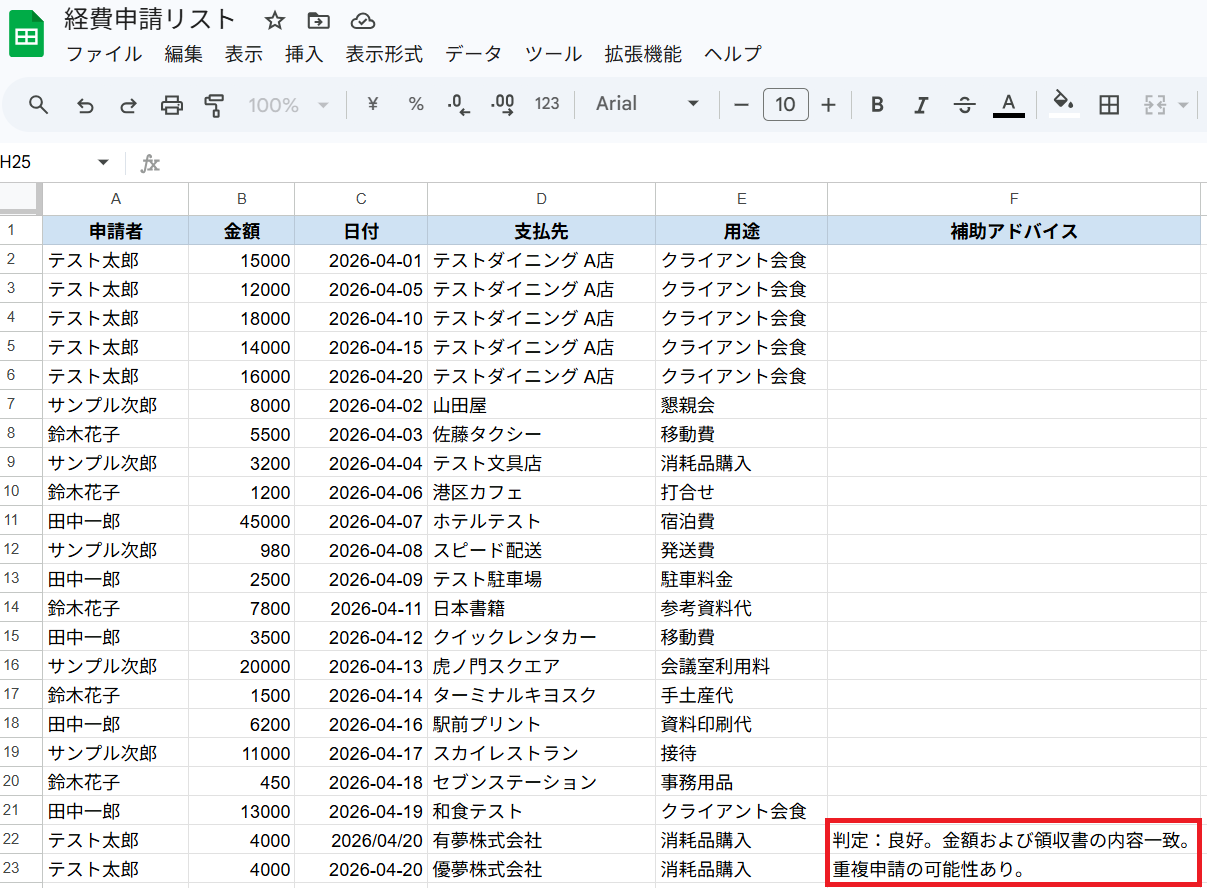1207x888 pixels.
Task: Check the cloud save status icon
Action: pos(363,20)
